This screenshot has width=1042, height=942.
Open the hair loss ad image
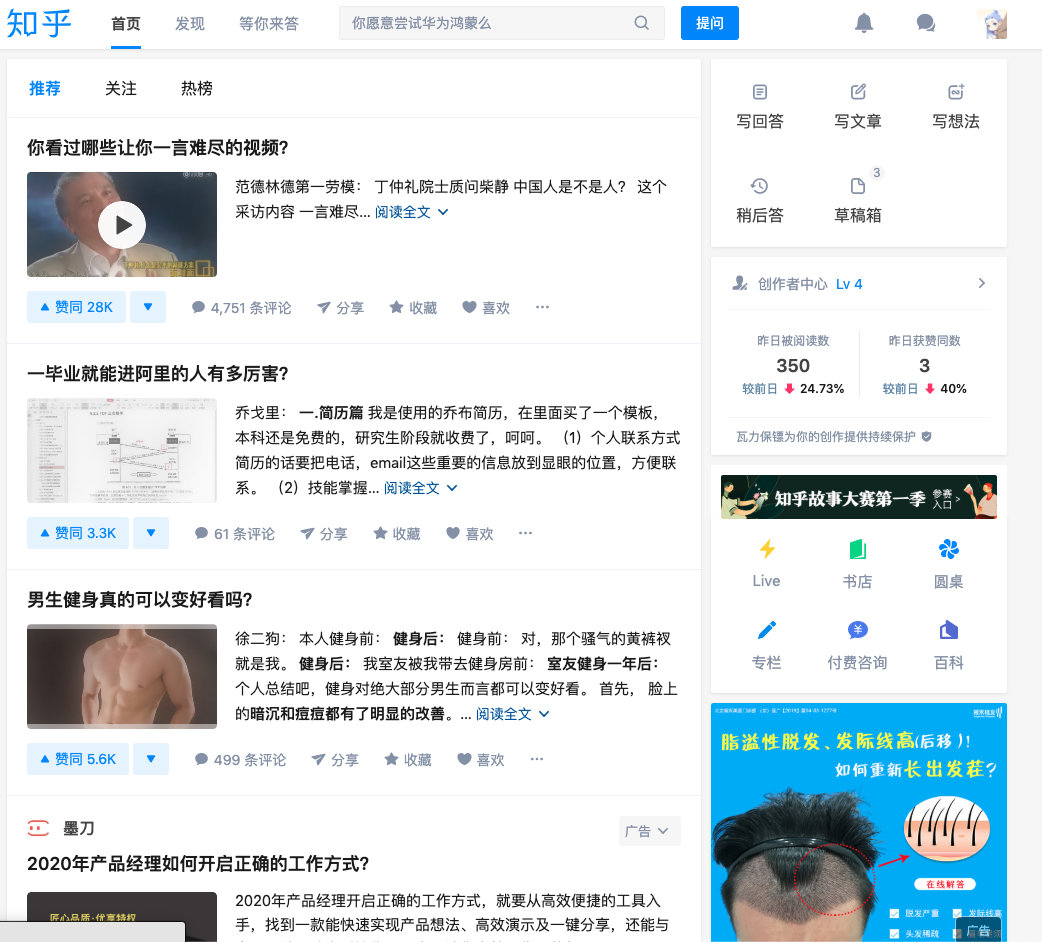coord(859,822)
